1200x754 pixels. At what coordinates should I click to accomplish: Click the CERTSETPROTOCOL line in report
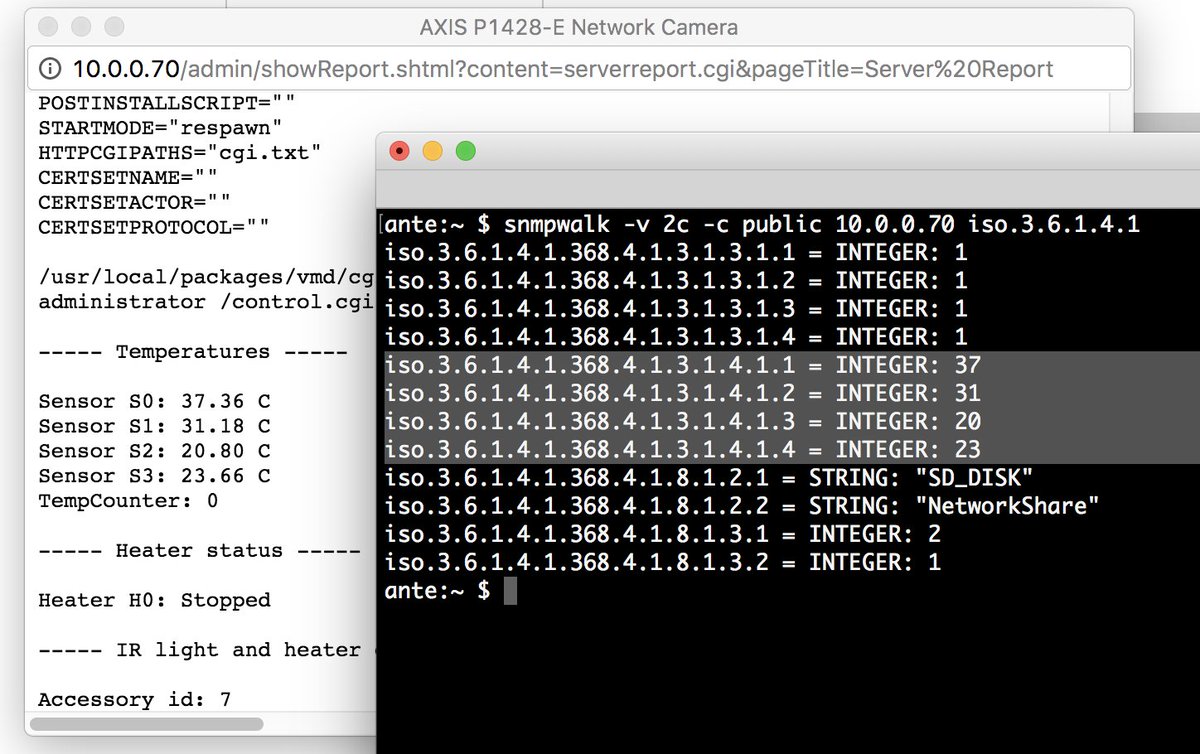(154, 227)
